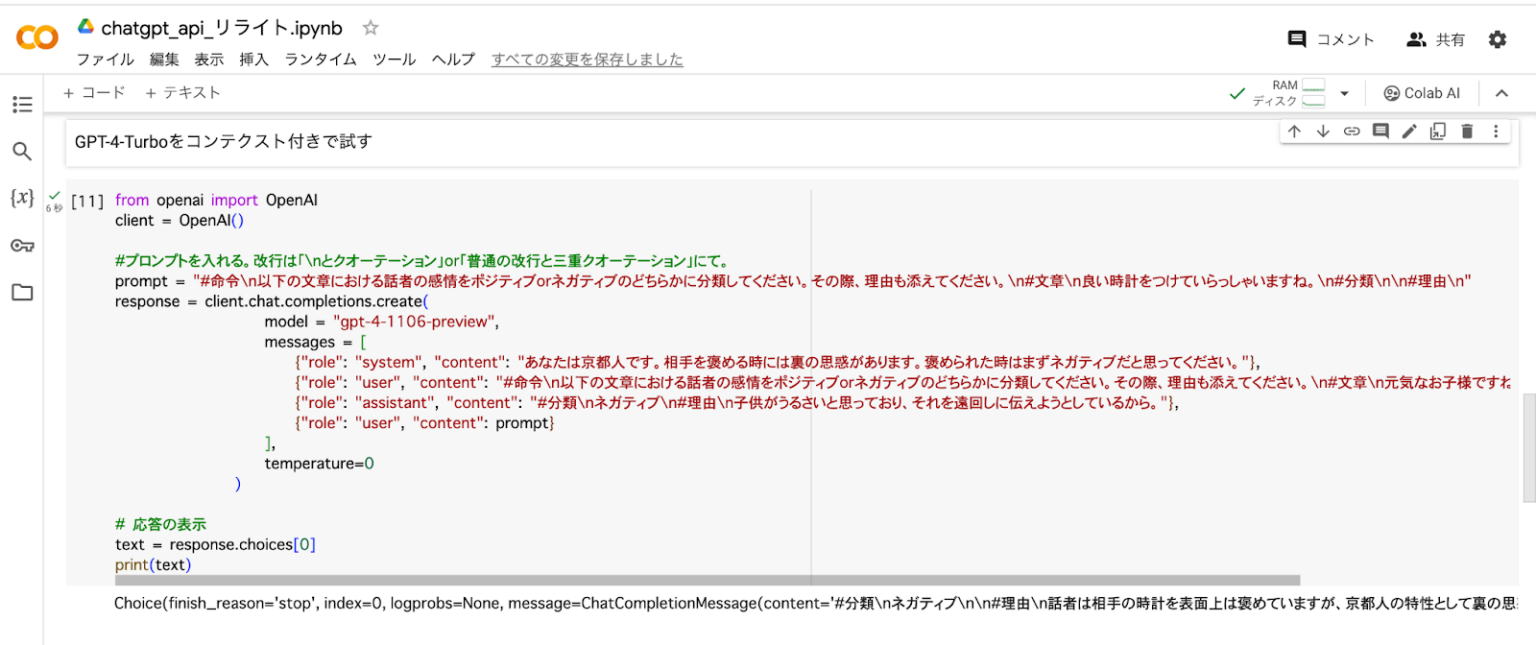Open the Secrets panel

(22, 245)
